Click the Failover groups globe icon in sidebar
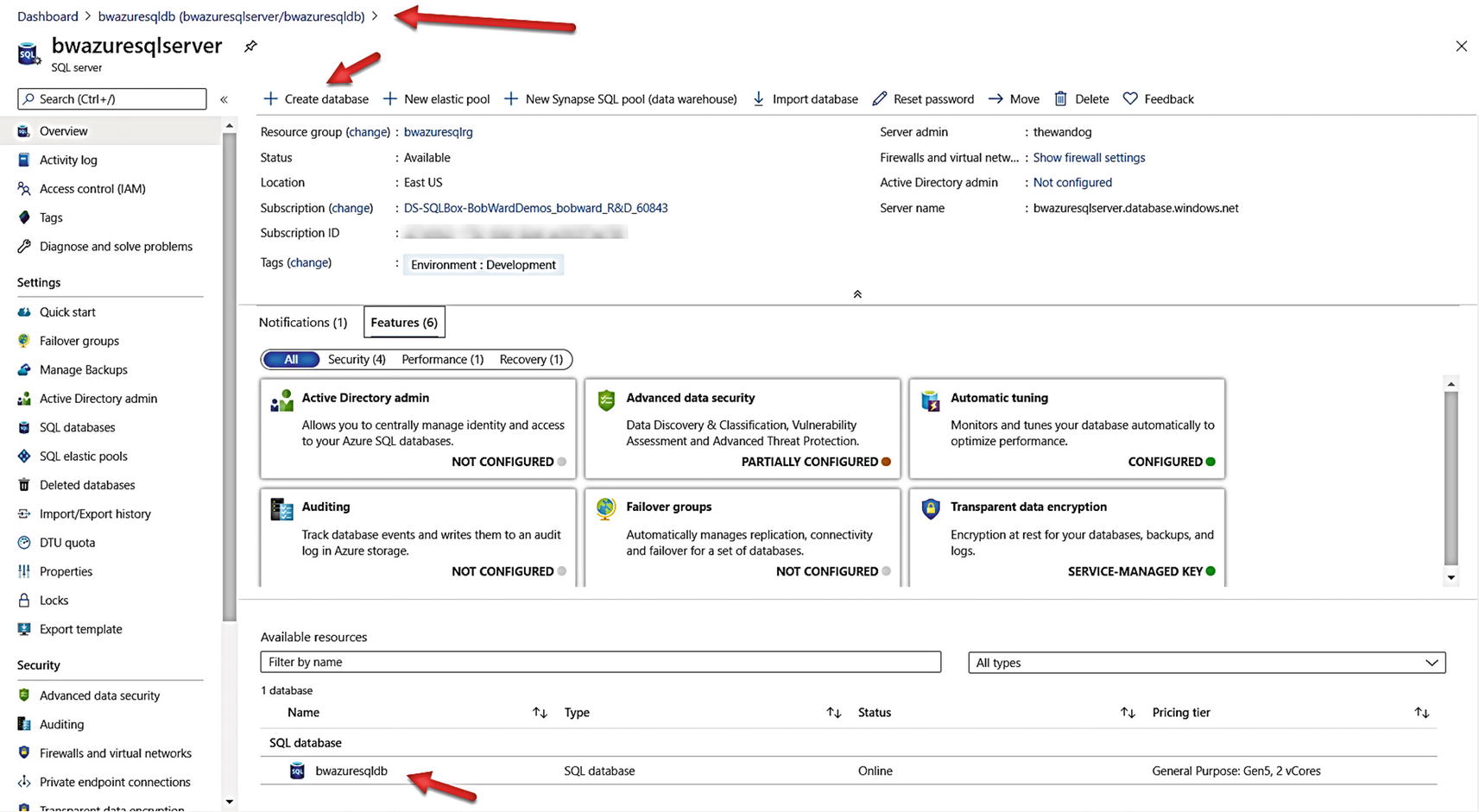The image size is (1479, 812). coord(24,341)
